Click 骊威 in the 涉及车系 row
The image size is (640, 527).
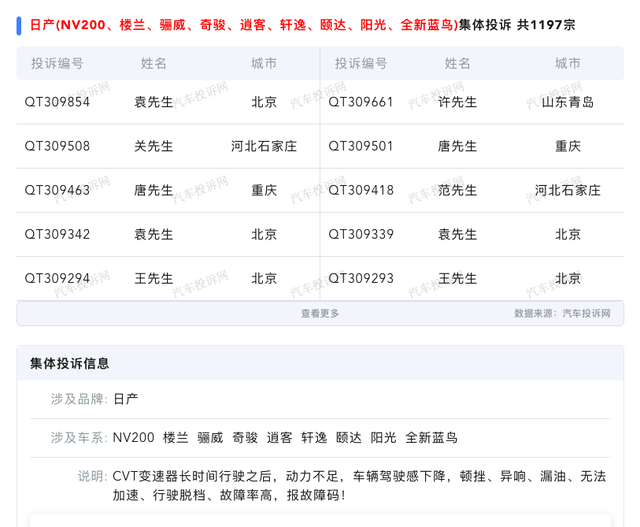(x=210, y=438)
